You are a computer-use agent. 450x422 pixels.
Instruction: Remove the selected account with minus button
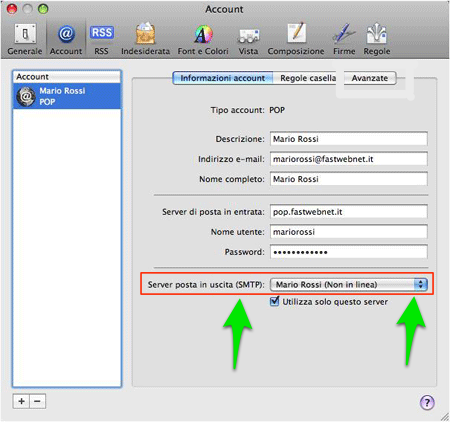point(38,401)
